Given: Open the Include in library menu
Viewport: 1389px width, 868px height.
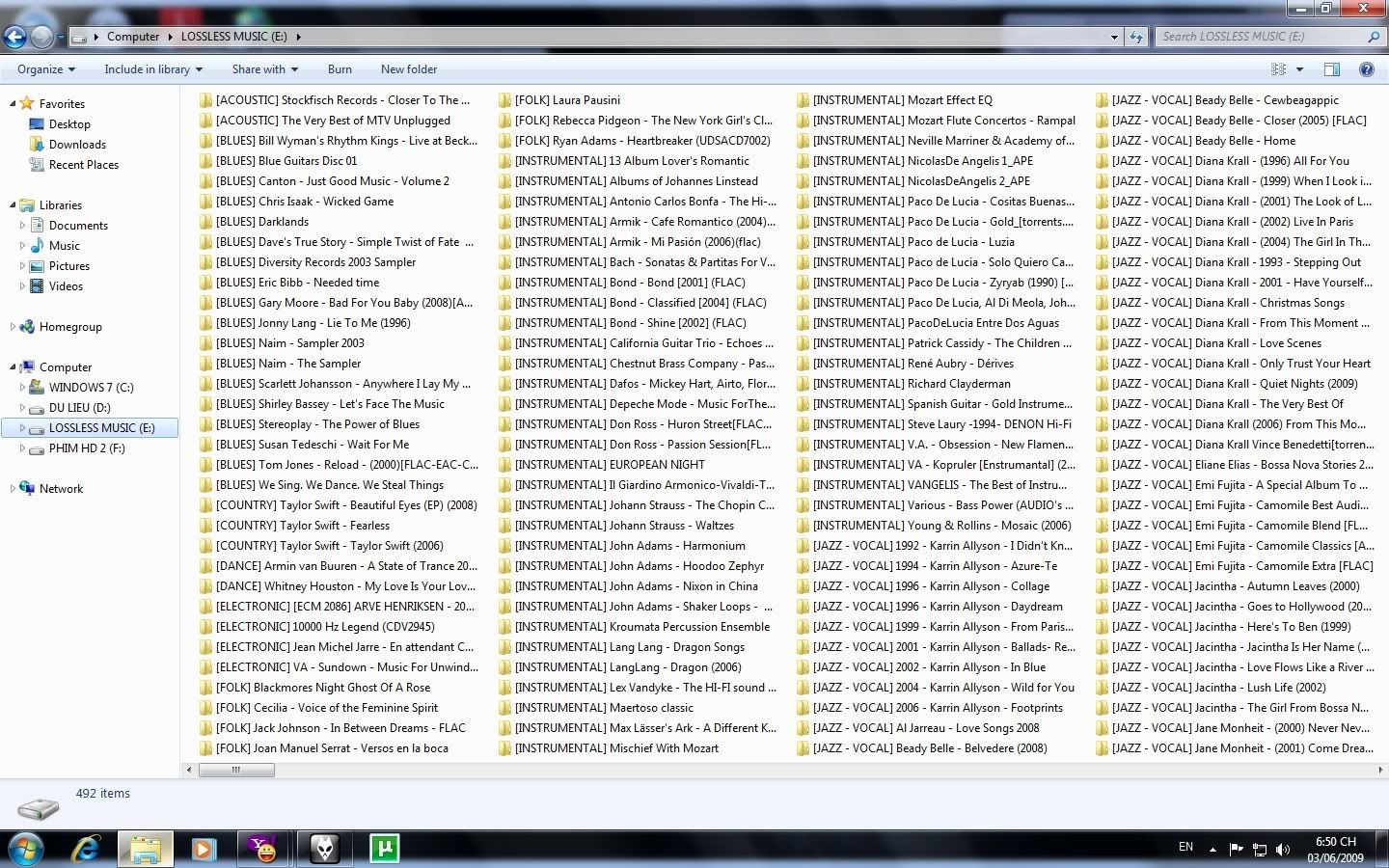Looking at the screenshot, I should point(153,69).
